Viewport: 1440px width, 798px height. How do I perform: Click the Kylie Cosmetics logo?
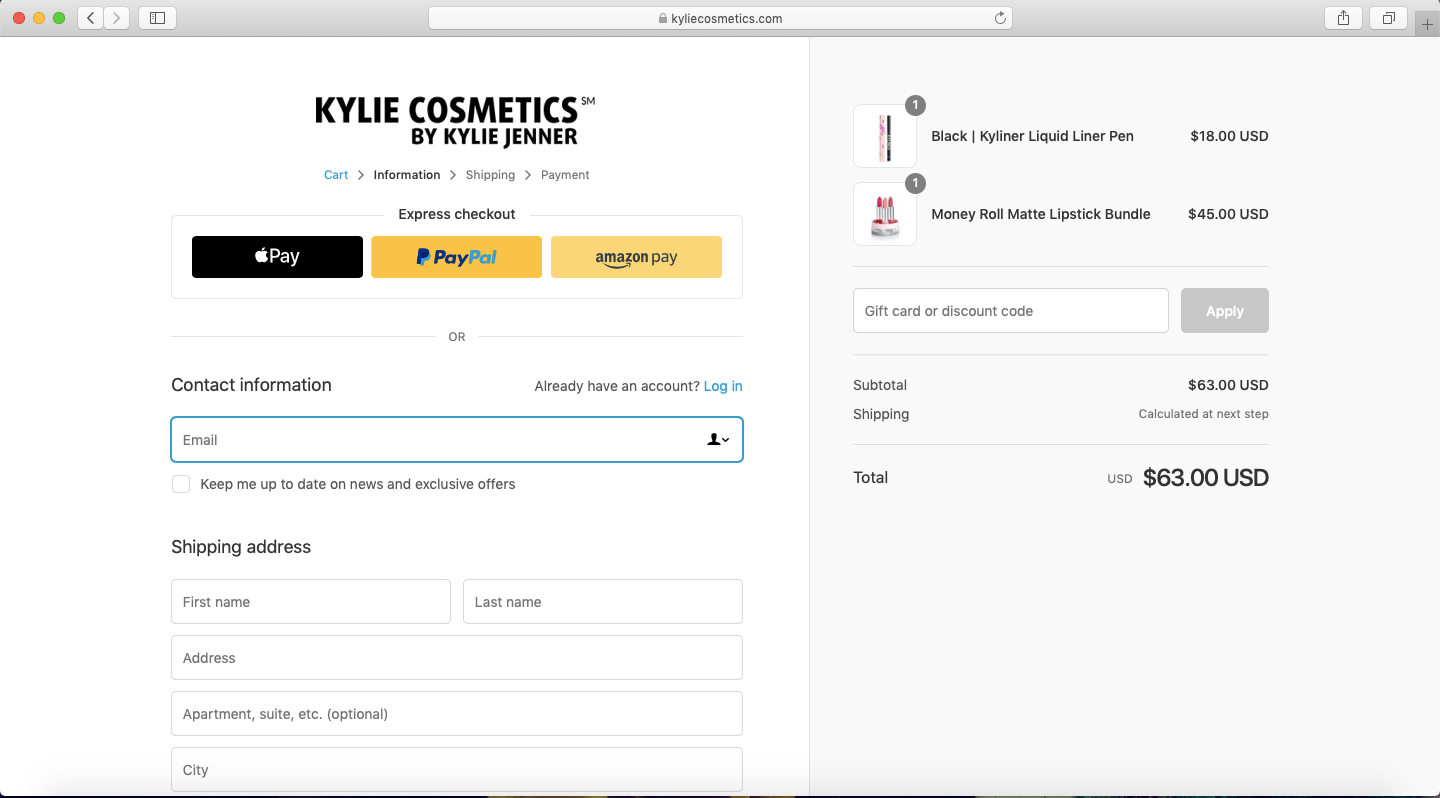(455, 122)
